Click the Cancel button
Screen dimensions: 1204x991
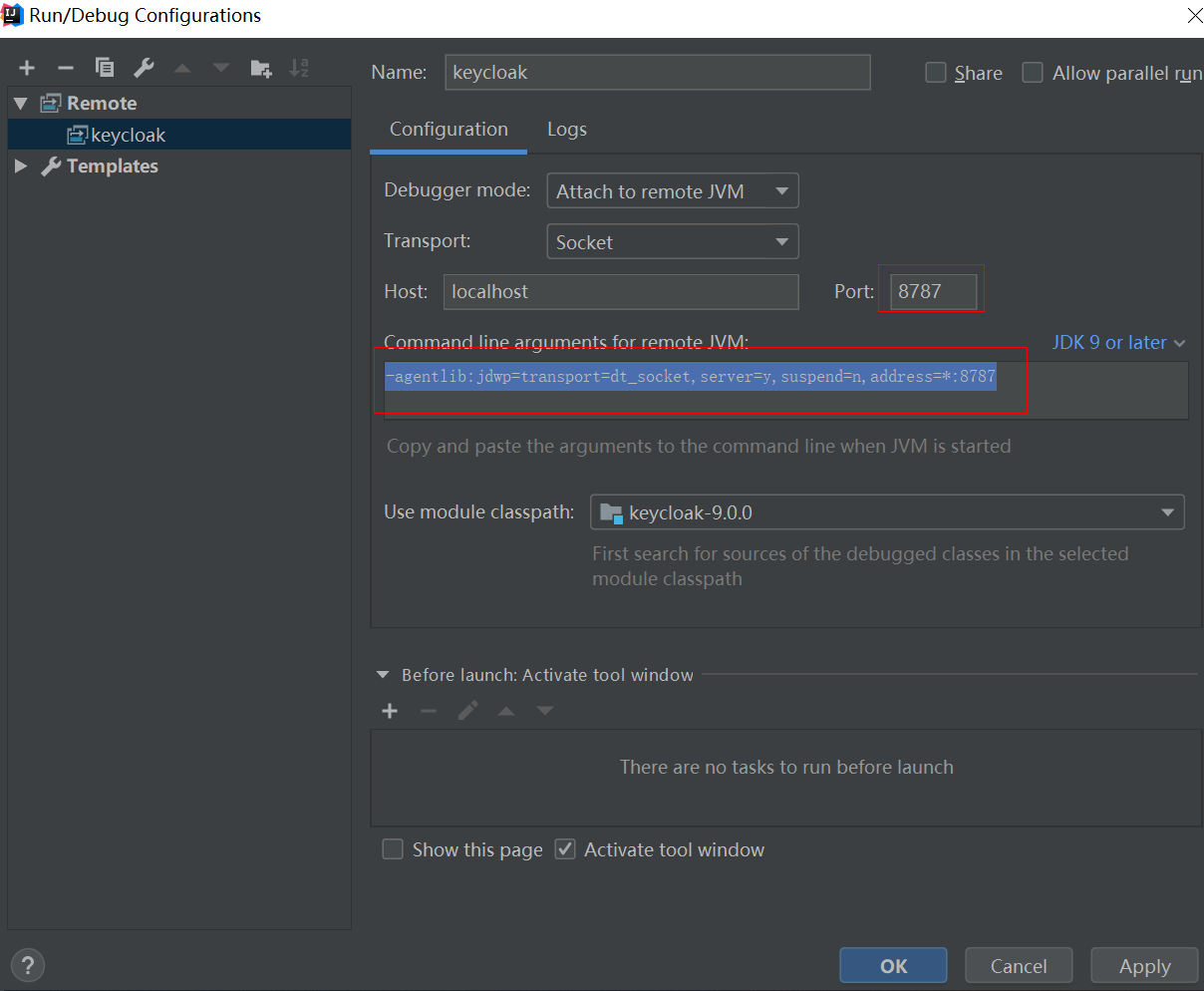coord(1019,966)
